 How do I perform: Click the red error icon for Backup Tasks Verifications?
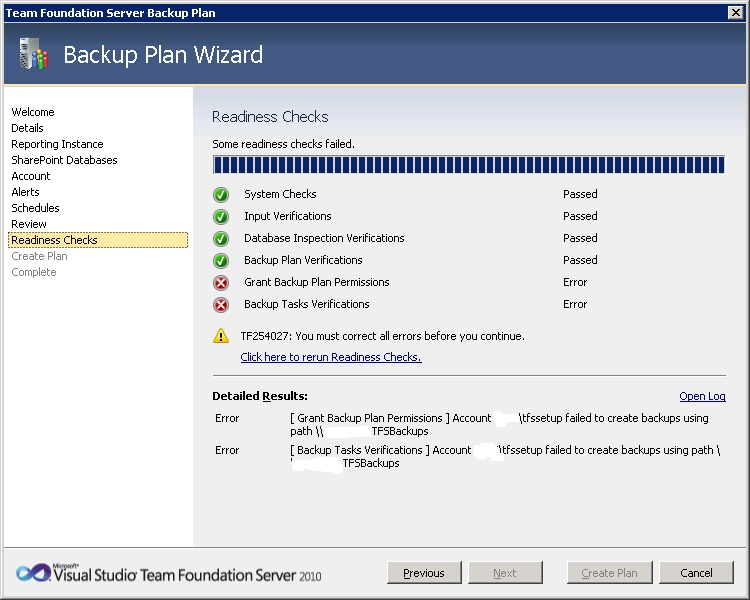pos(221,305)
